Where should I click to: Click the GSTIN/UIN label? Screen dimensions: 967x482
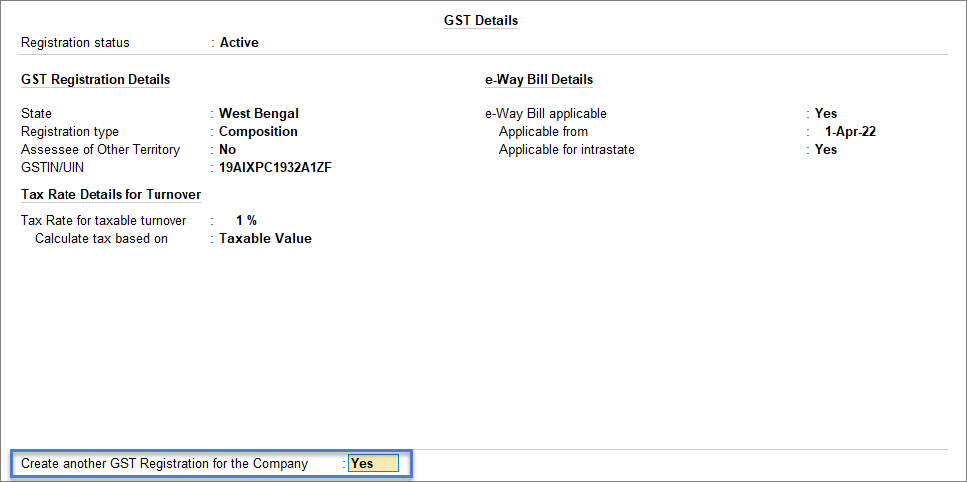click(x=50, y=167)
